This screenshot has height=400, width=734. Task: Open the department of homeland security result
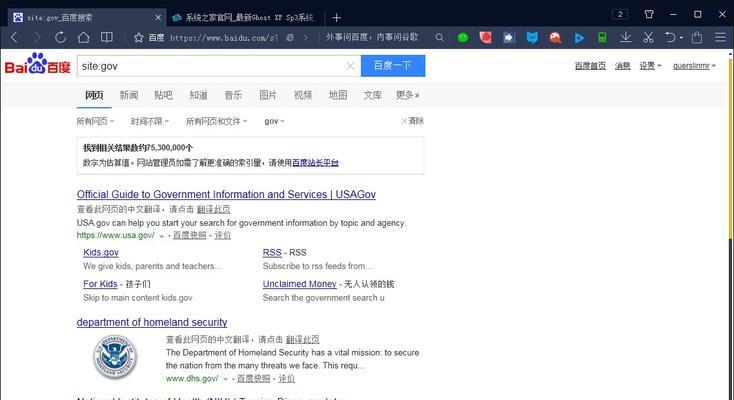152,322
